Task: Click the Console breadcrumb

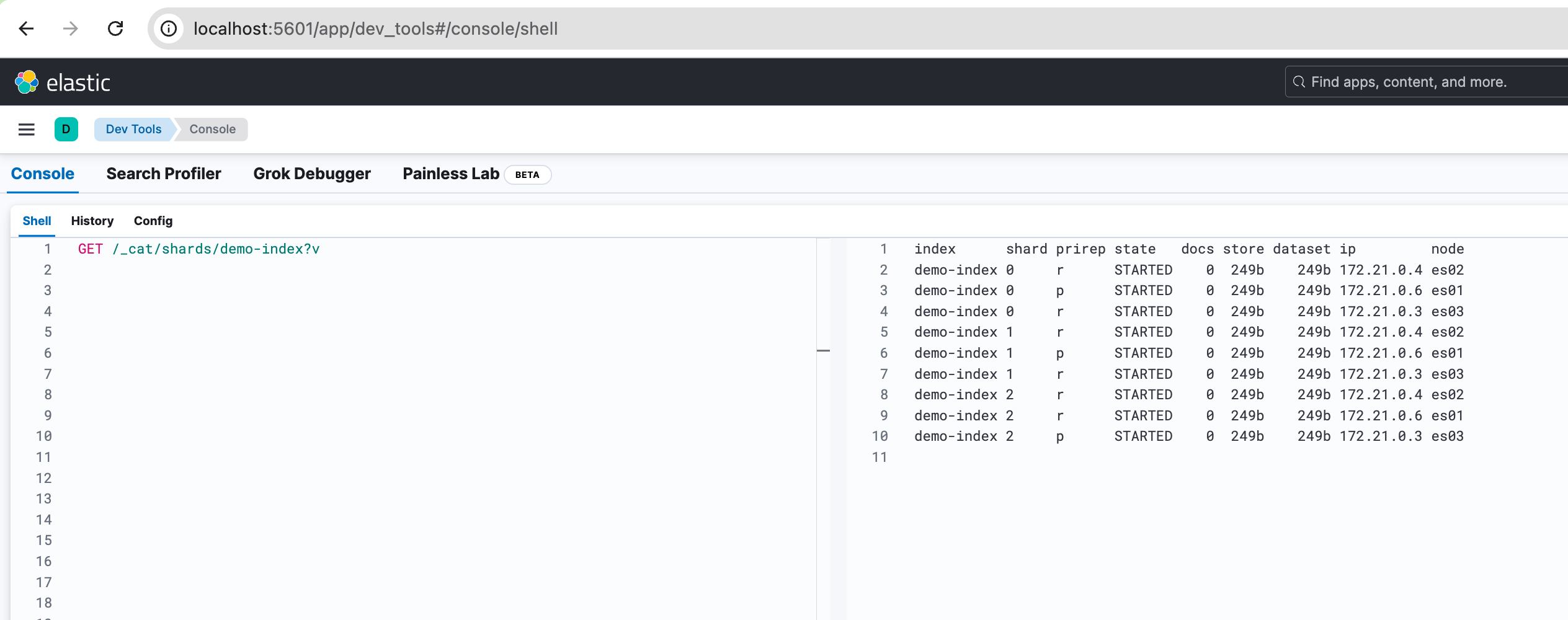Action: click(212, 129)
